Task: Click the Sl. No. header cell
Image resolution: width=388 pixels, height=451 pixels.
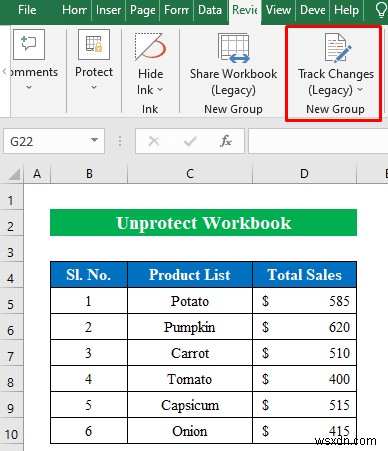Action: pyautogui.click(x=89, y=275)
